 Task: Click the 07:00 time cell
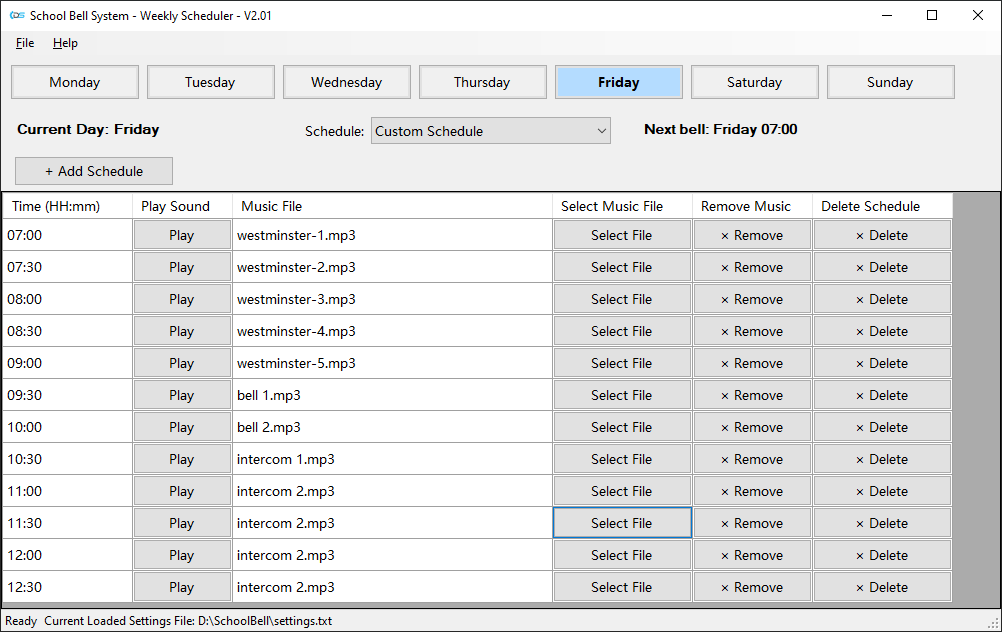click(67, 235)
